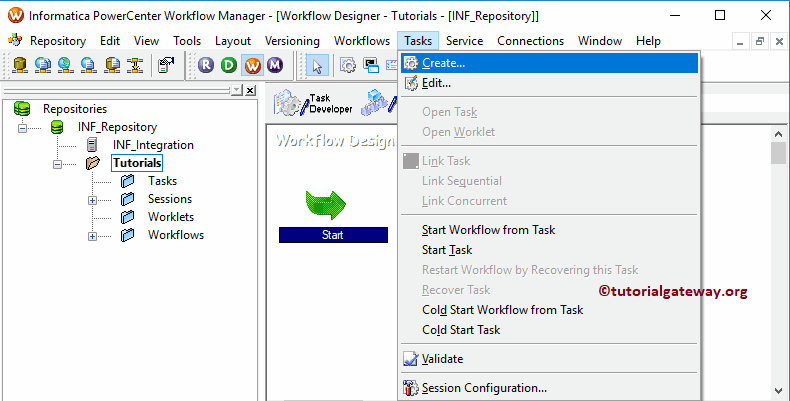The image size is (790, 401).
Task: Minimize the inner Workflow Designer window
Action: point(740,41)
